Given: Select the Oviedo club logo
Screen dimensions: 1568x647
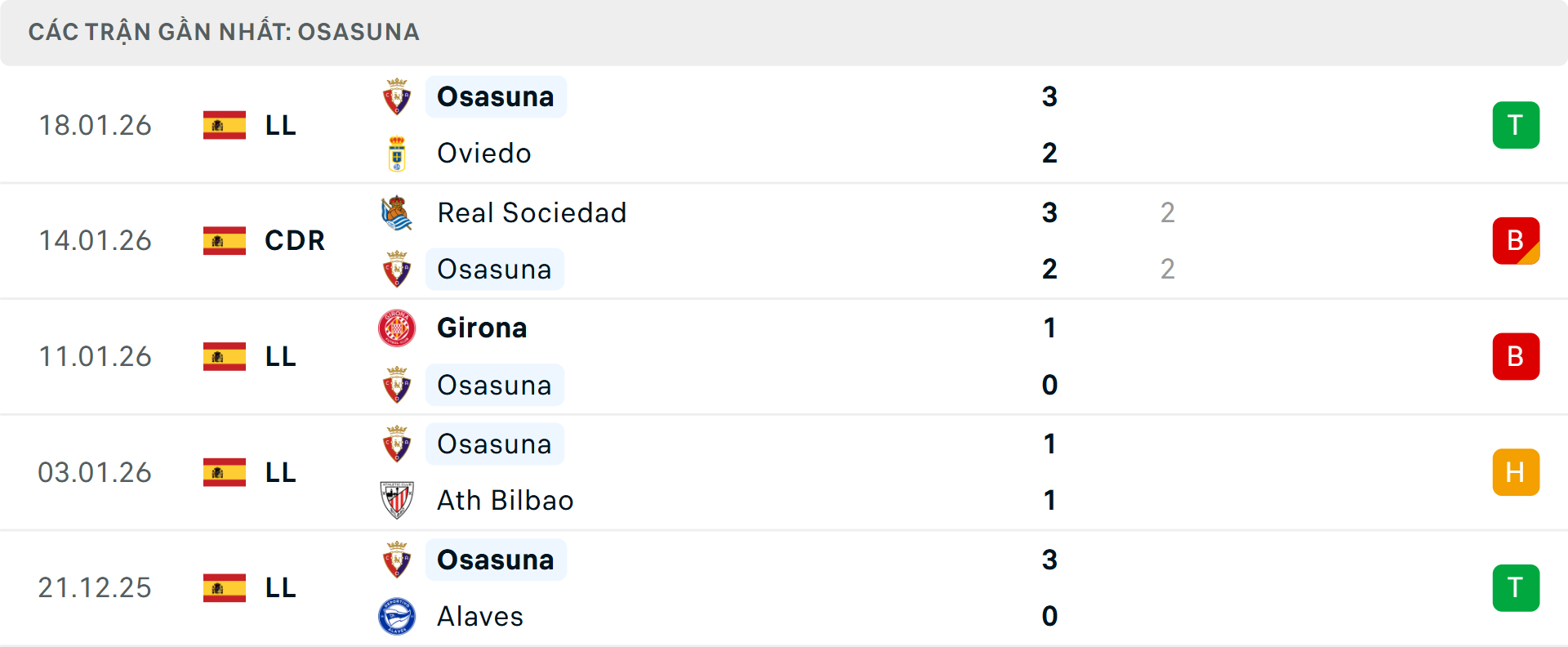Looking at the screenshot, I should (397, 153).
